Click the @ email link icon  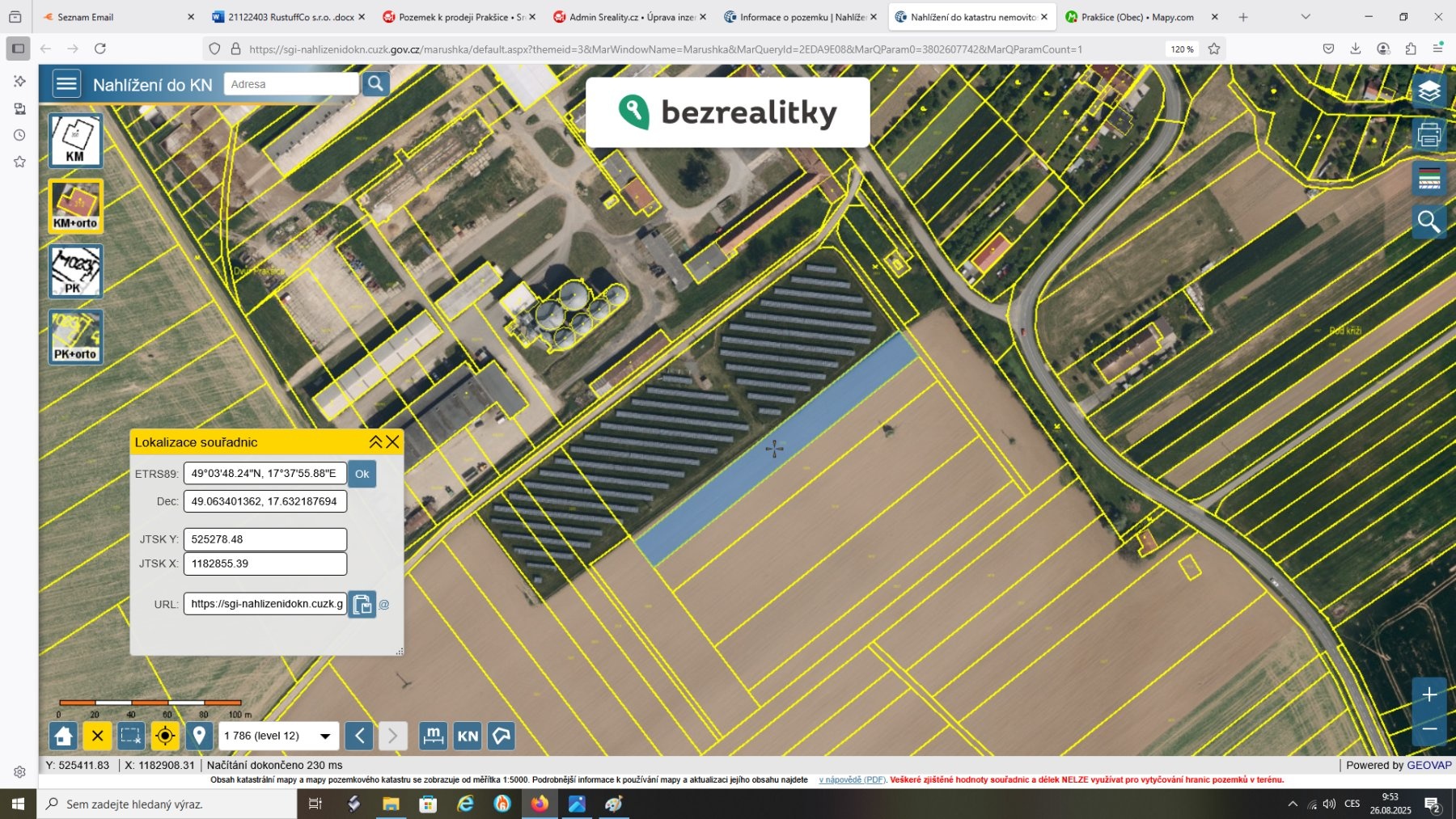(384, 604)
